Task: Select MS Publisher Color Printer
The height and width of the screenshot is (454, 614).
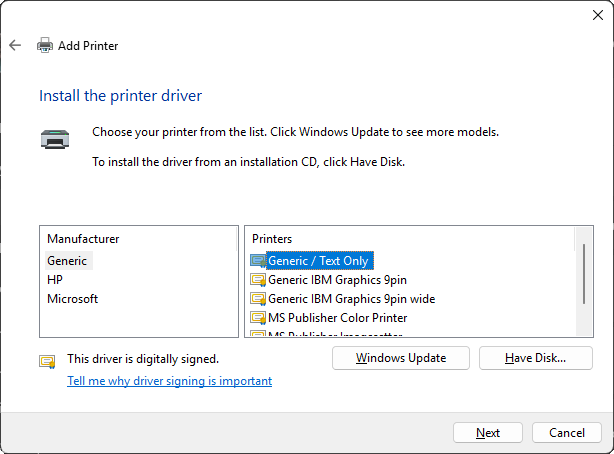Action: point(338,318)
